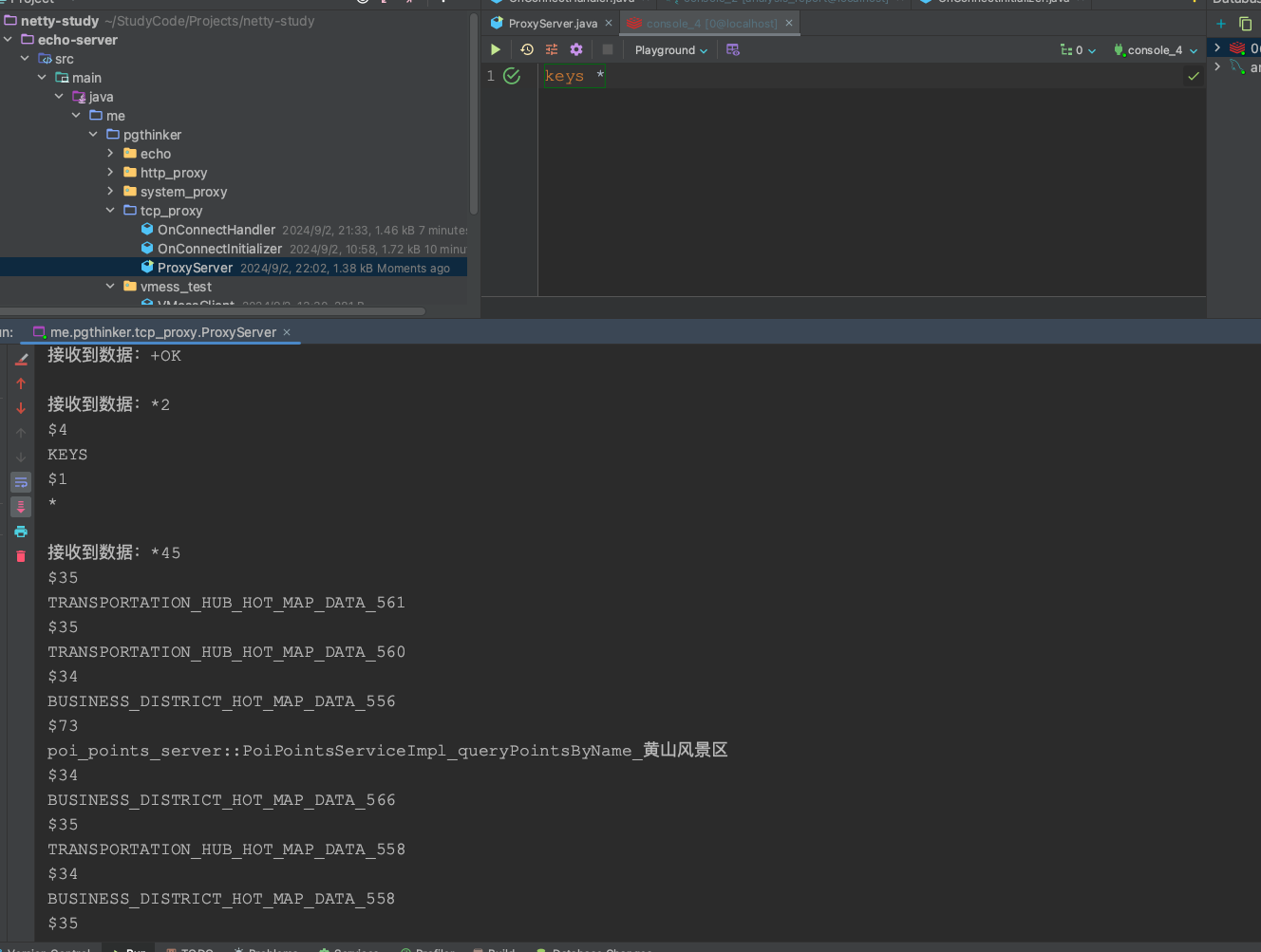Click the Stop execution square button
This screenshot has height=952, width=1261.
608,49
